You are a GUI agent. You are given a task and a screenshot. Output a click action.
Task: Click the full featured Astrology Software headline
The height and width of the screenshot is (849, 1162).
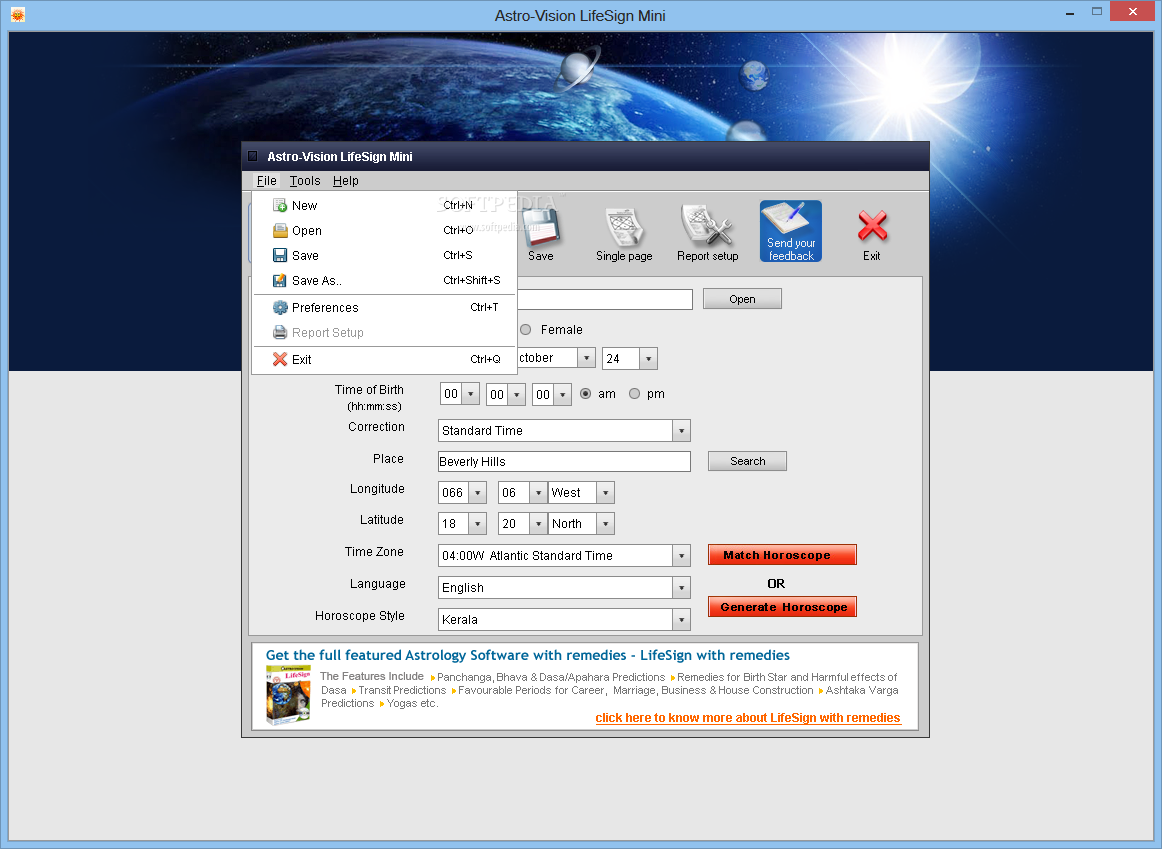528,655
